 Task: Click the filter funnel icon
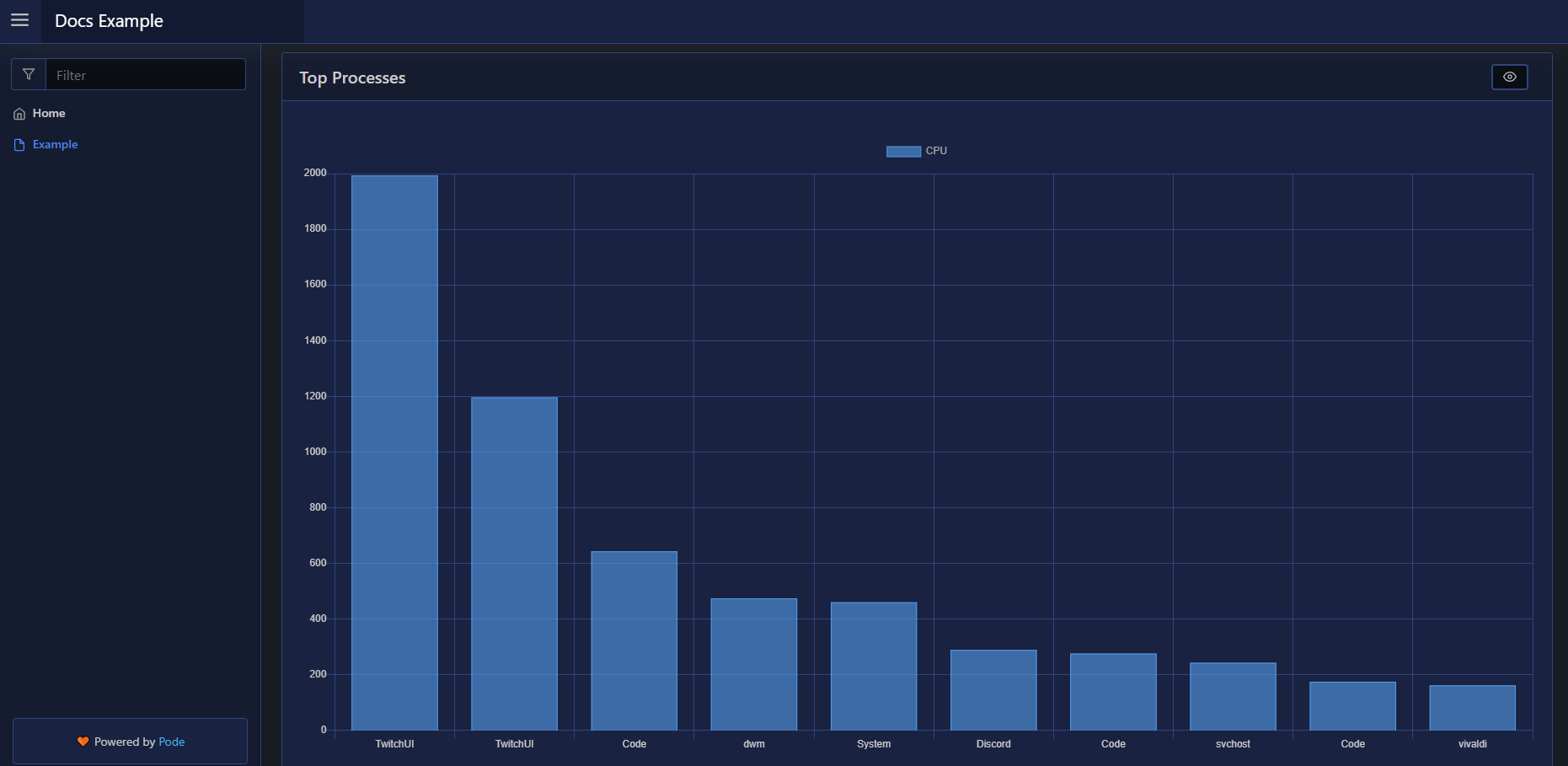click(29, 74)
